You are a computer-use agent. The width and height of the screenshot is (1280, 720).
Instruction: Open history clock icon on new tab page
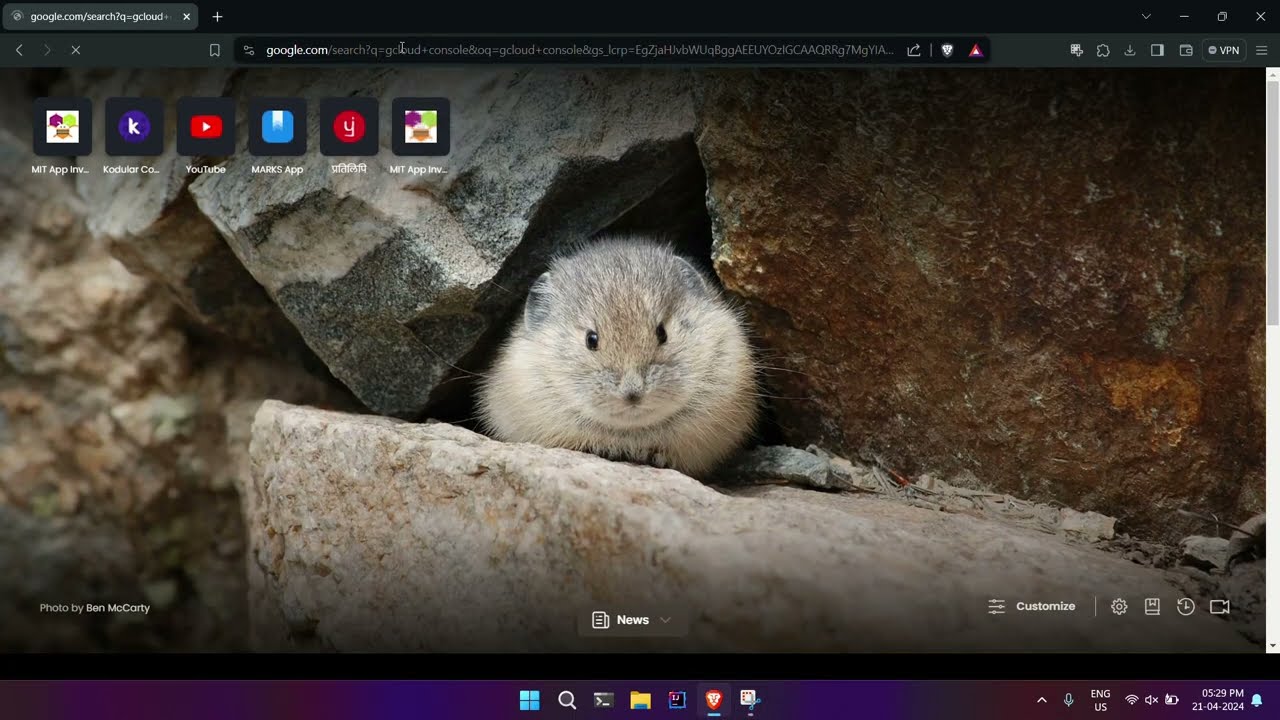click(x=1186, y=607)
